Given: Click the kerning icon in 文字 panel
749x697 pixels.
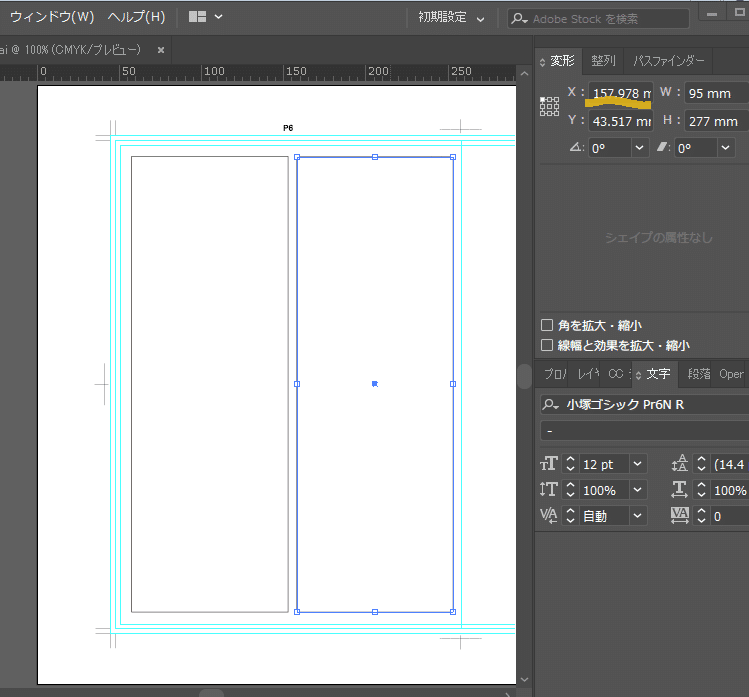Looking at the screenshot, I should click(x=549, y=516).
